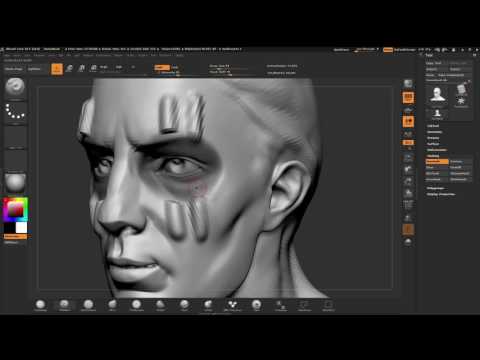
Task: Click the Draw Size slider
Action: (228, 66)
